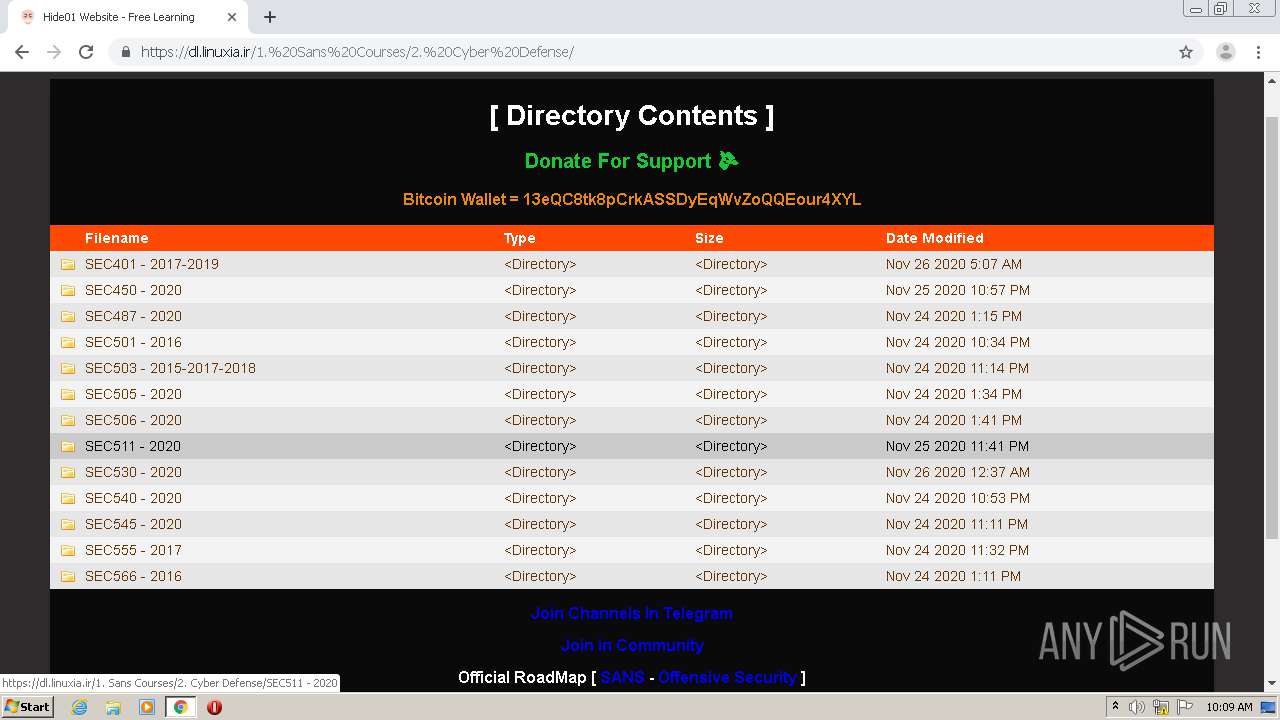Click the 10:09 AM system clock
The image size is (1280, 720).
[x=1229, y=707]
